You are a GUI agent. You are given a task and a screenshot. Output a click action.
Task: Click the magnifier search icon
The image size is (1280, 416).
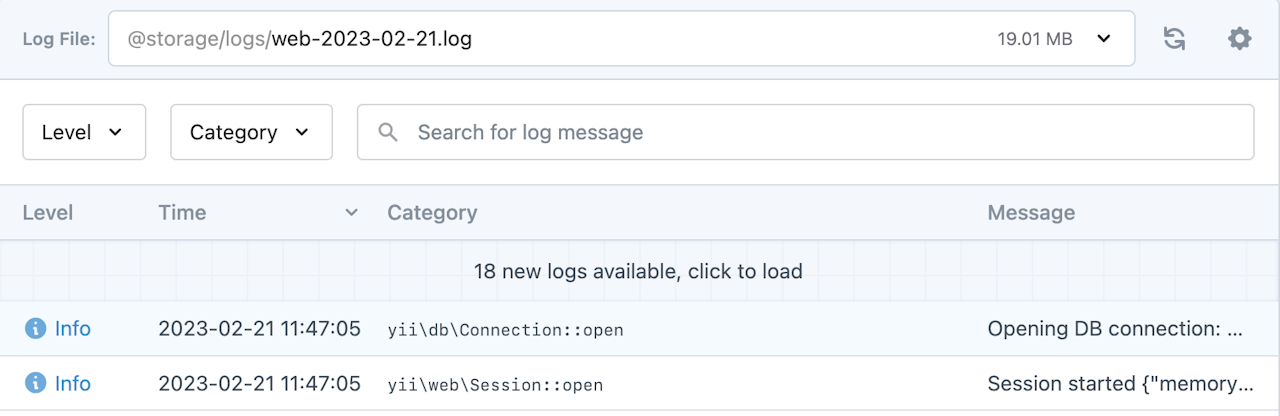(x=388, y=132)
